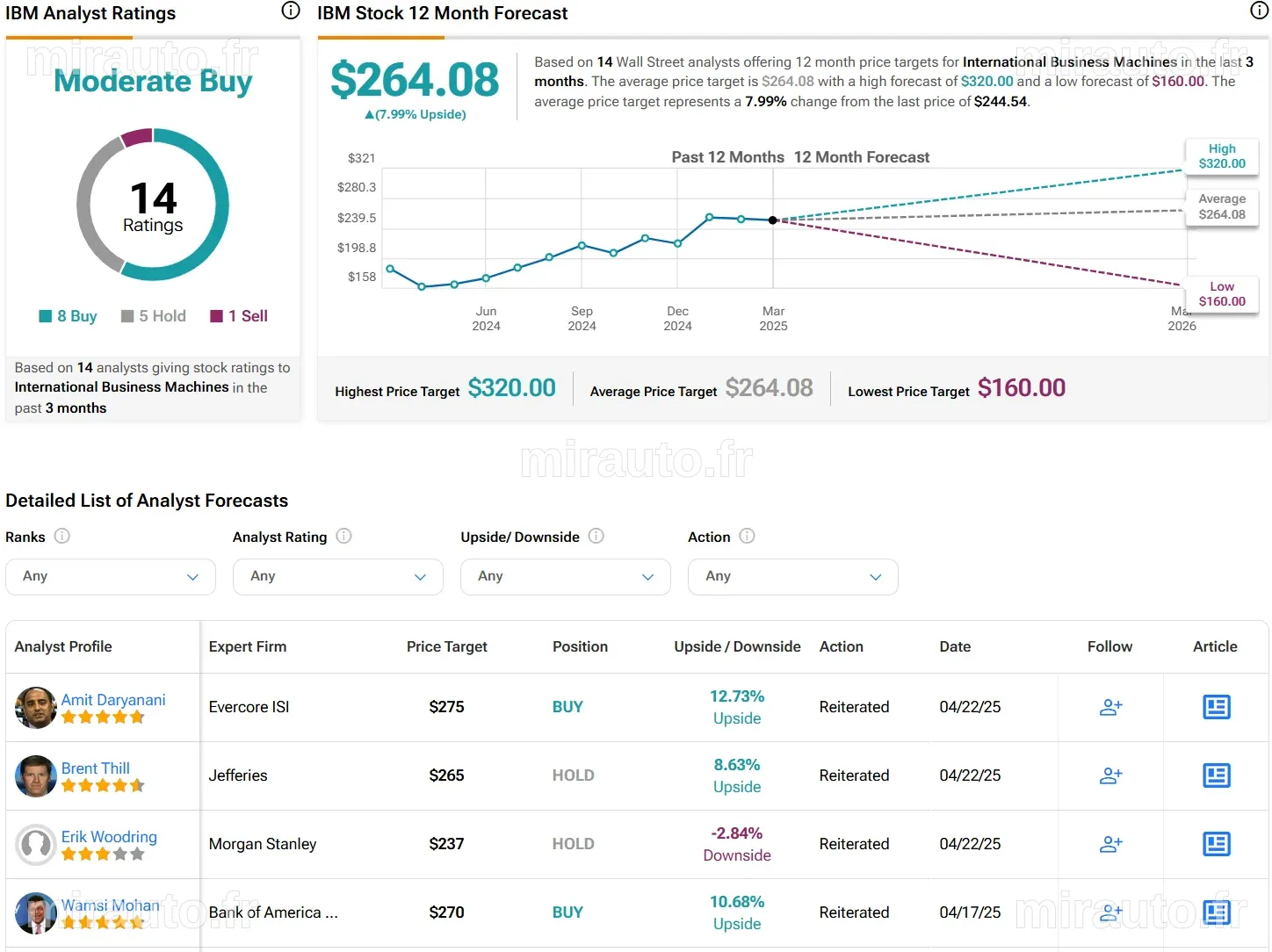Select the $237 price target cell
The height and width of the screenshot is (952, 1272).
coord(446,844)
